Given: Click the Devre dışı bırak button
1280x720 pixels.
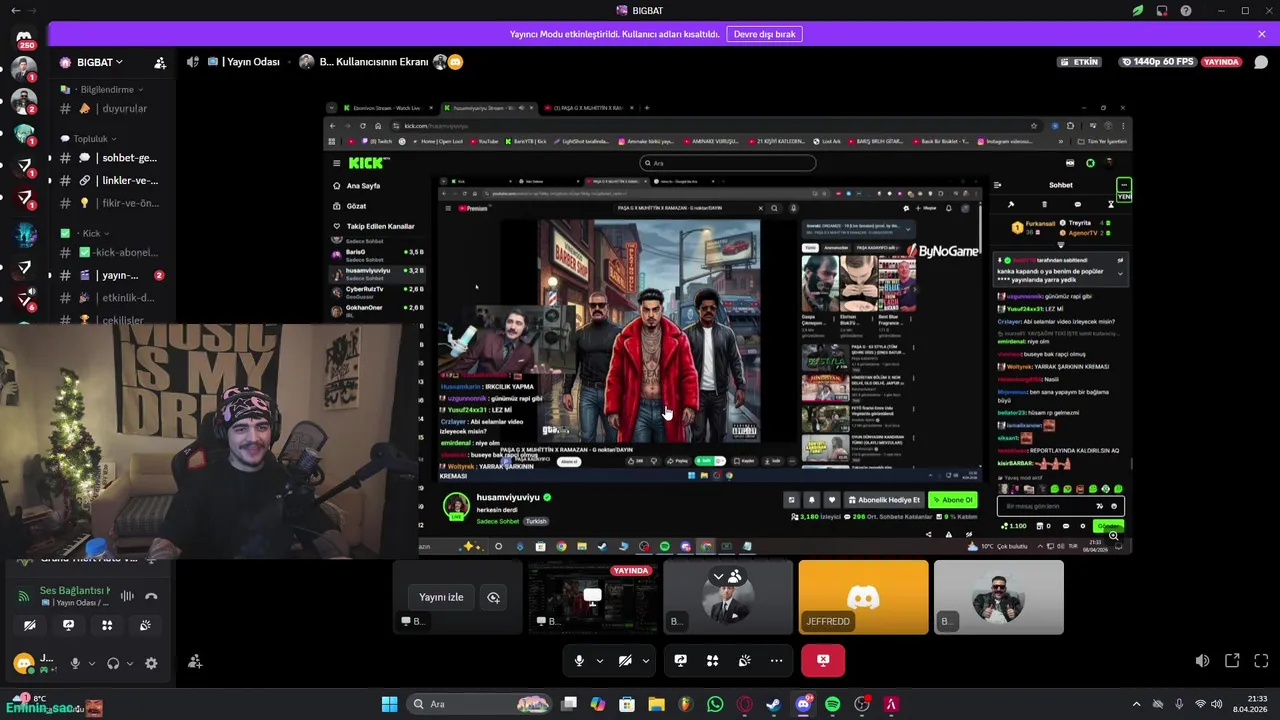Looking at the screenshot, I should (x=764, y=34).
